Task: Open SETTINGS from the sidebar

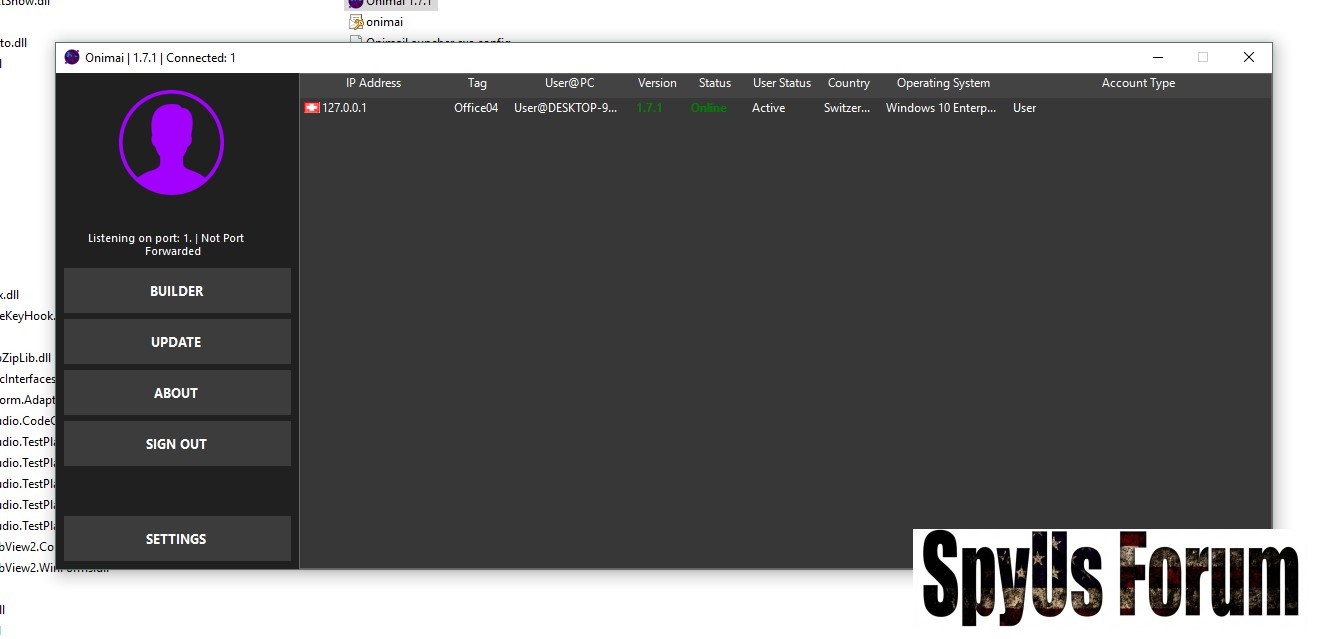Action: point(177,539)
